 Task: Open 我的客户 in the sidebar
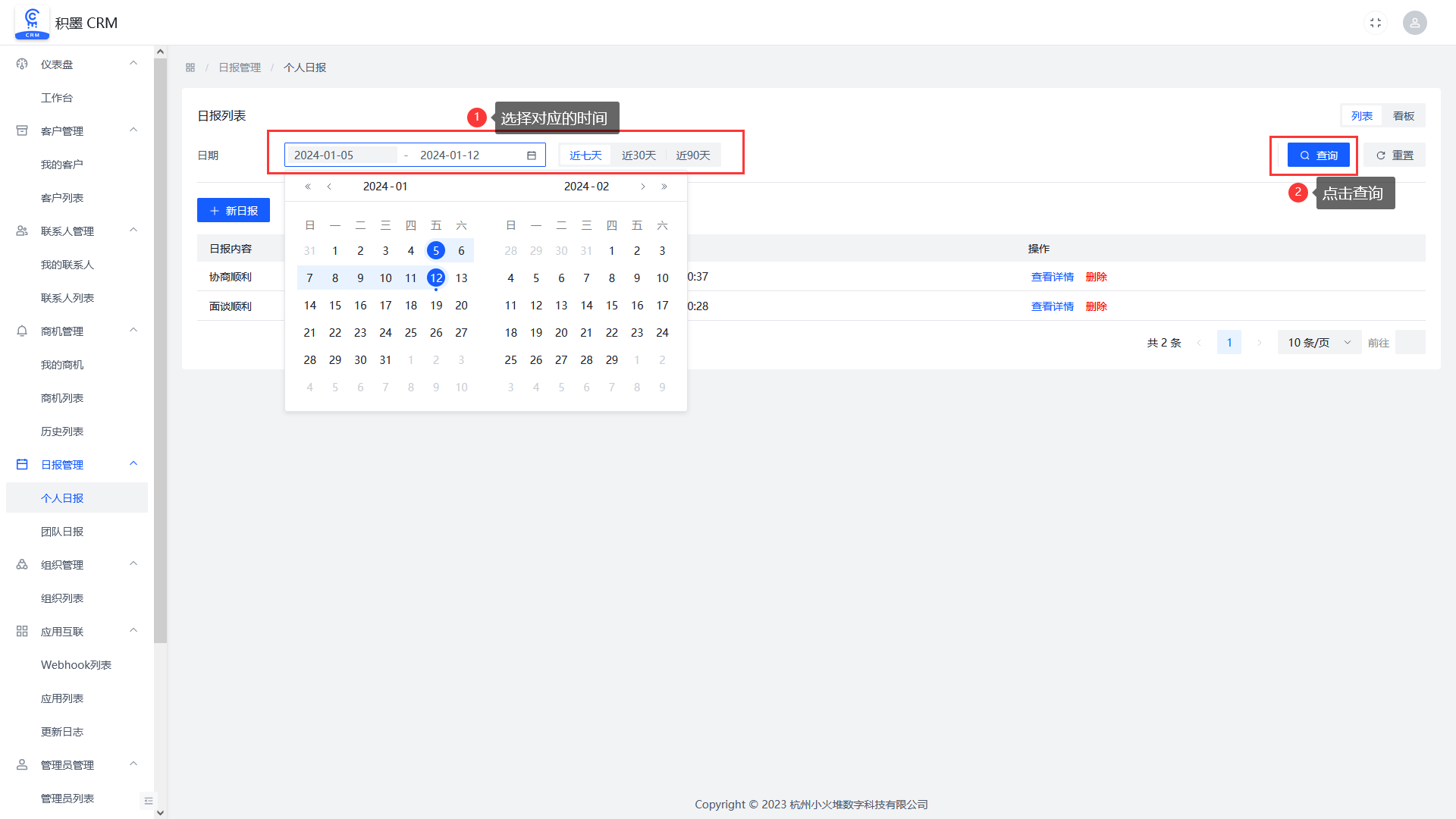click(62, 165)
